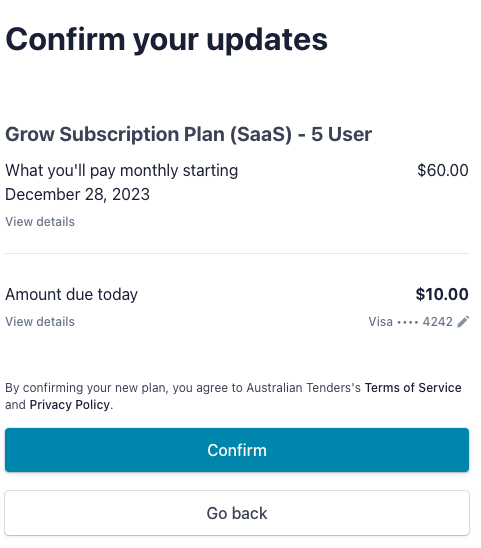Click the pencil icon to edit payment card
The width and height of the screenshot is (481, 548).
tap(463, 322)
